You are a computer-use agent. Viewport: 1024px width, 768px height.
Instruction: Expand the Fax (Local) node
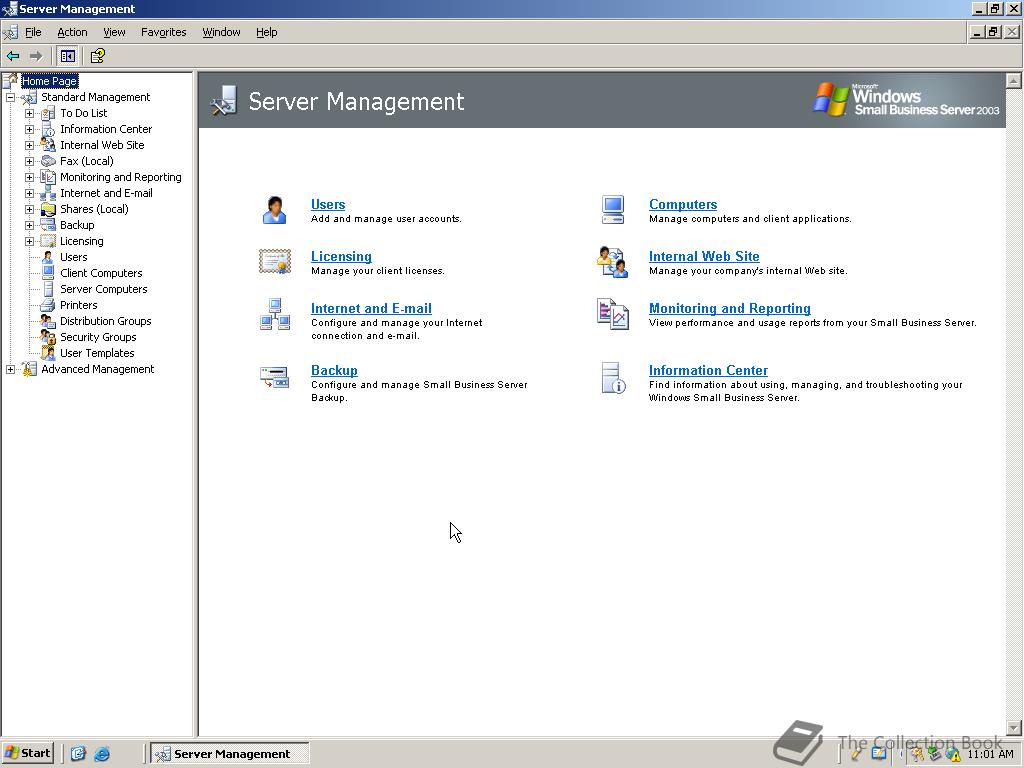29,161
